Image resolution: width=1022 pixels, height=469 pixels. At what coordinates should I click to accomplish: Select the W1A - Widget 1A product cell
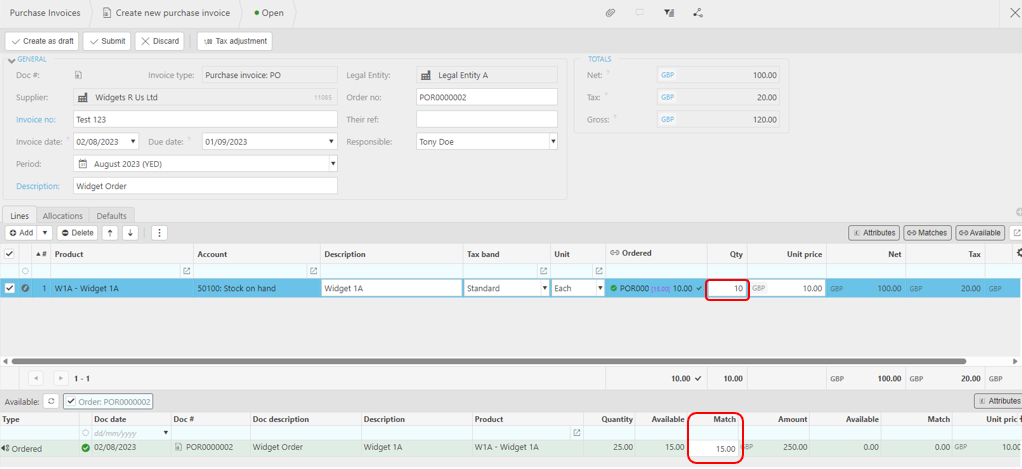click(x=123, y=288)
